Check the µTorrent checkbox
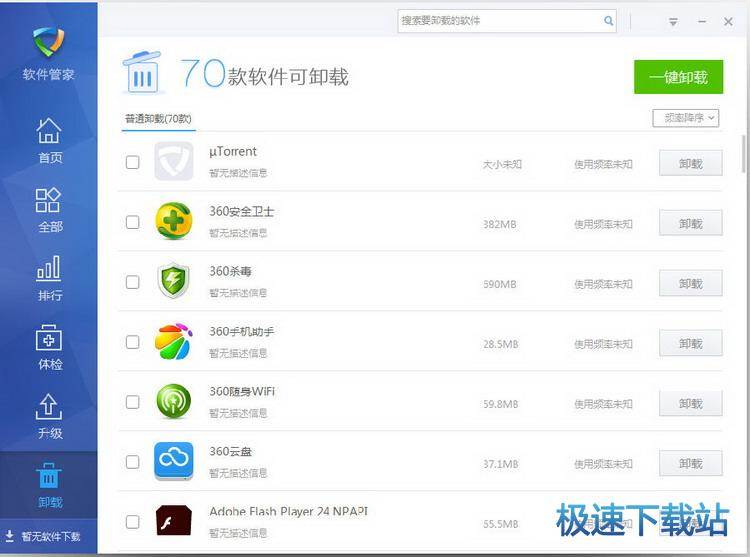This screenshot has width=750, height=557. [132, 162]
